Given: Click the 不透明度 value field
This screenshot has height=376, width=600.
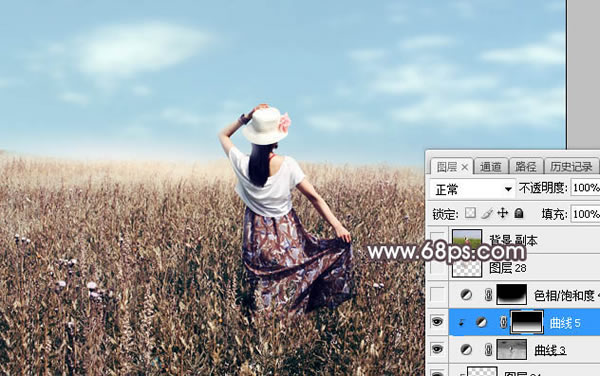Looking at the screenshot, I should pos(585,188).
